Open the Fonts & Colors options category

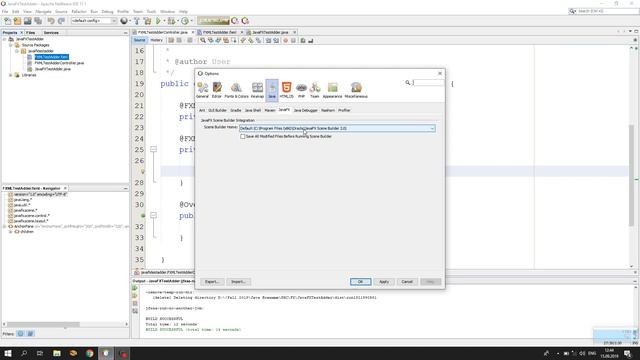point(236,90)
